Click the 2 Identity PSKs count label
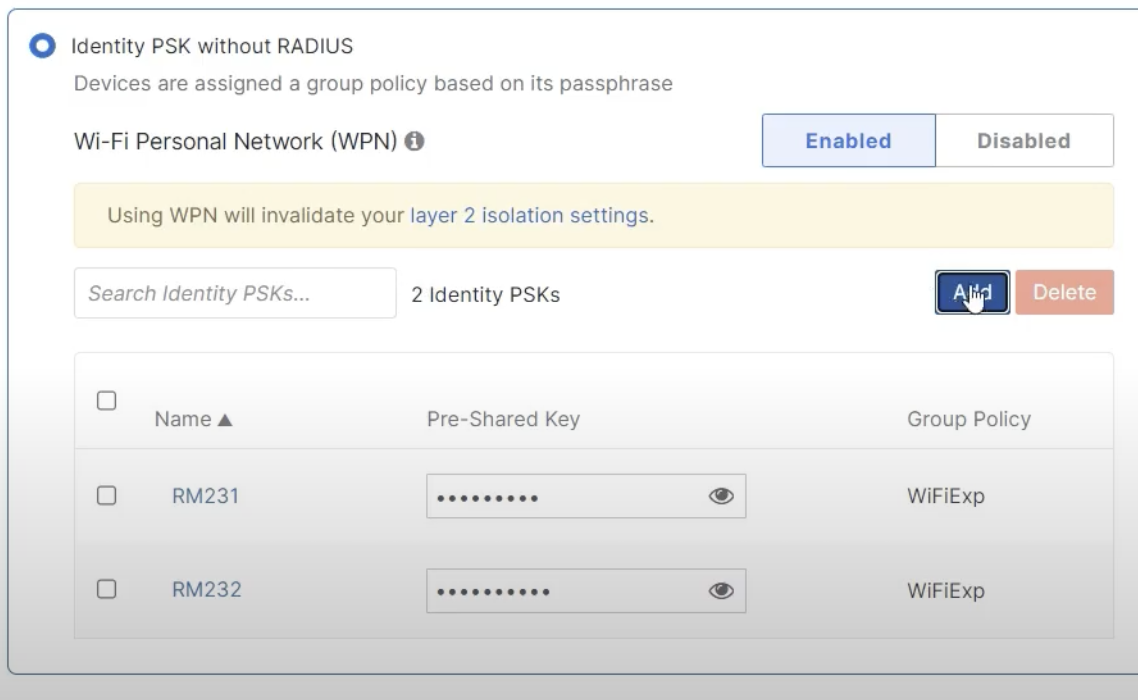The width and height of the screenshot is (1138, 700). [x=483, y=292]
